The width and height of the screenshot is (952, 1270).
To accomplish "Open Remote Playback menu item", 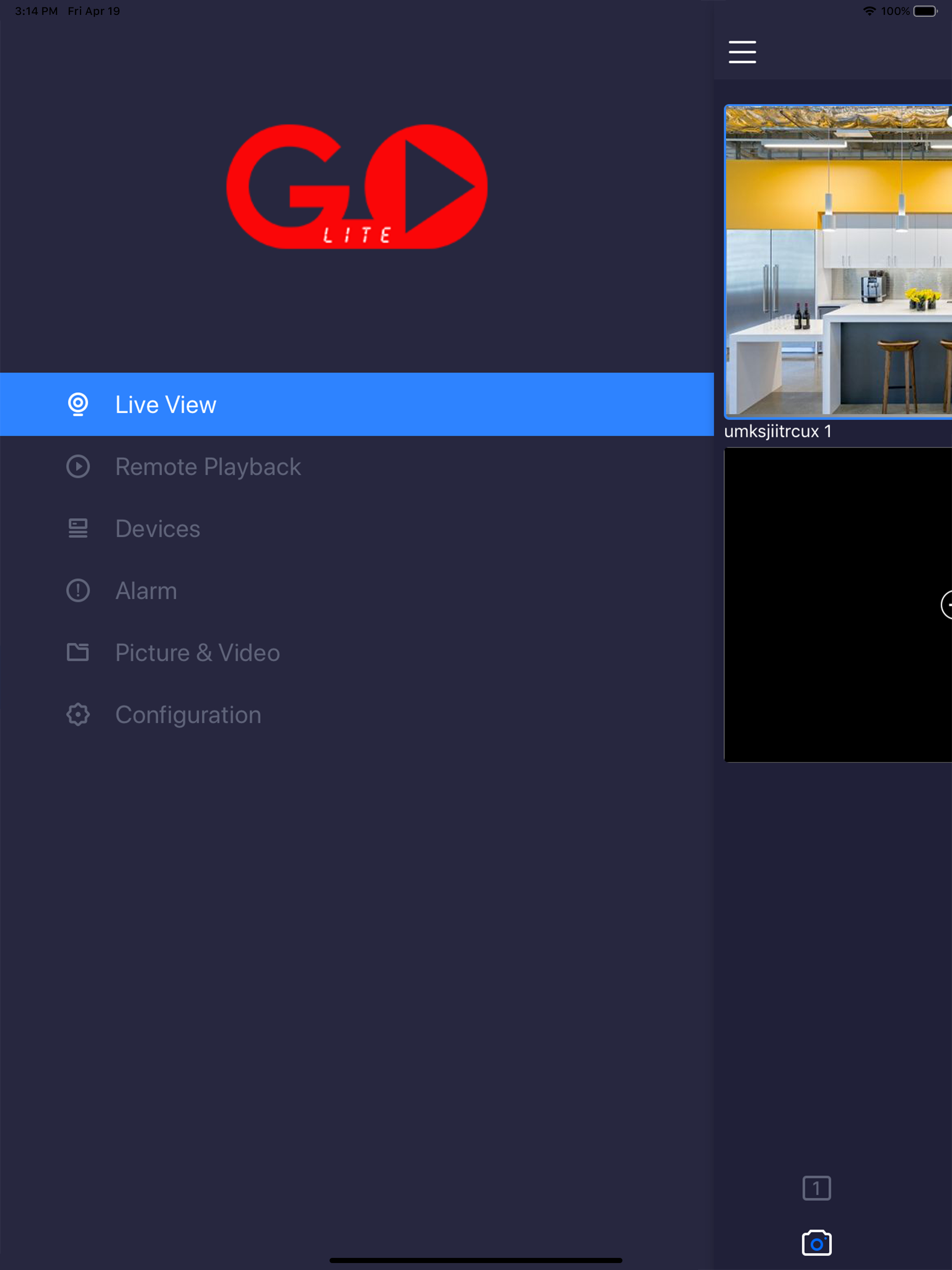I will pos(357,467).
